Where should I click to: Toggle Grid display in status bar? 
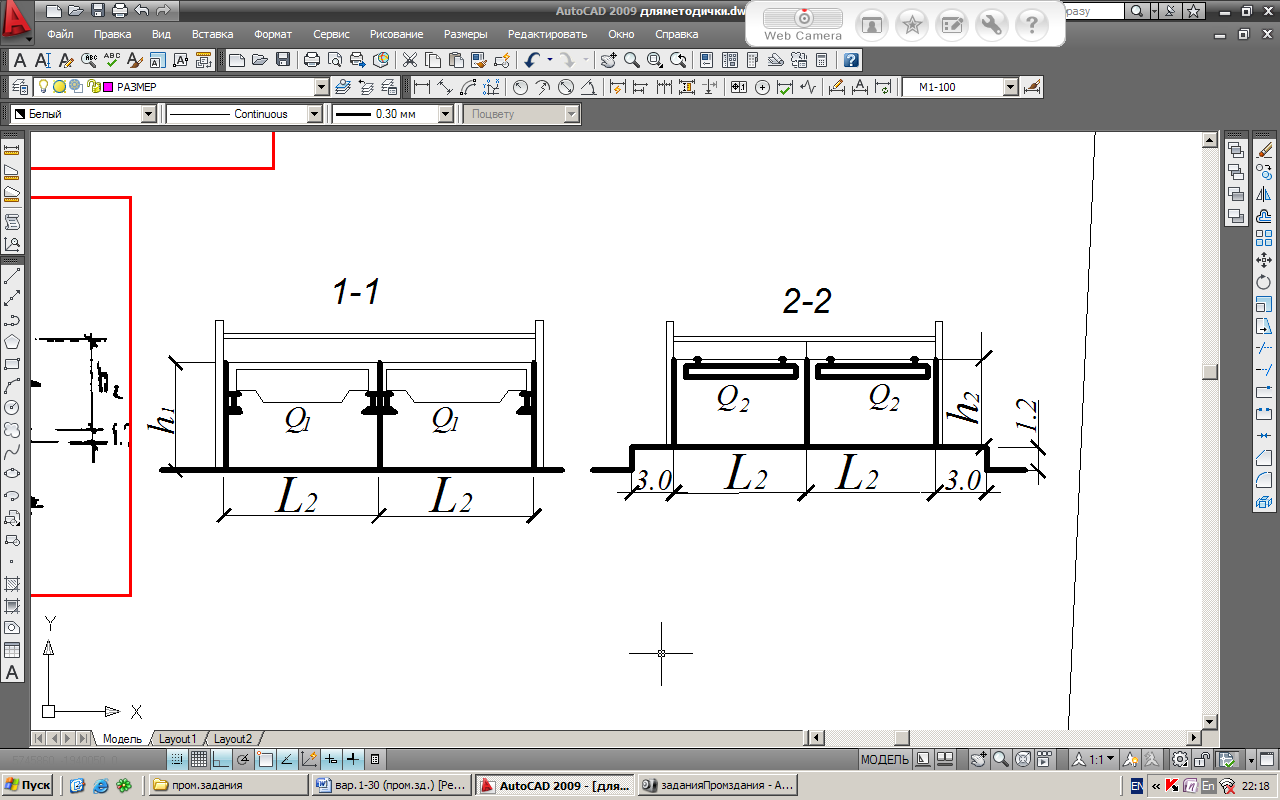pyautogui.click(x=199, y=759)
